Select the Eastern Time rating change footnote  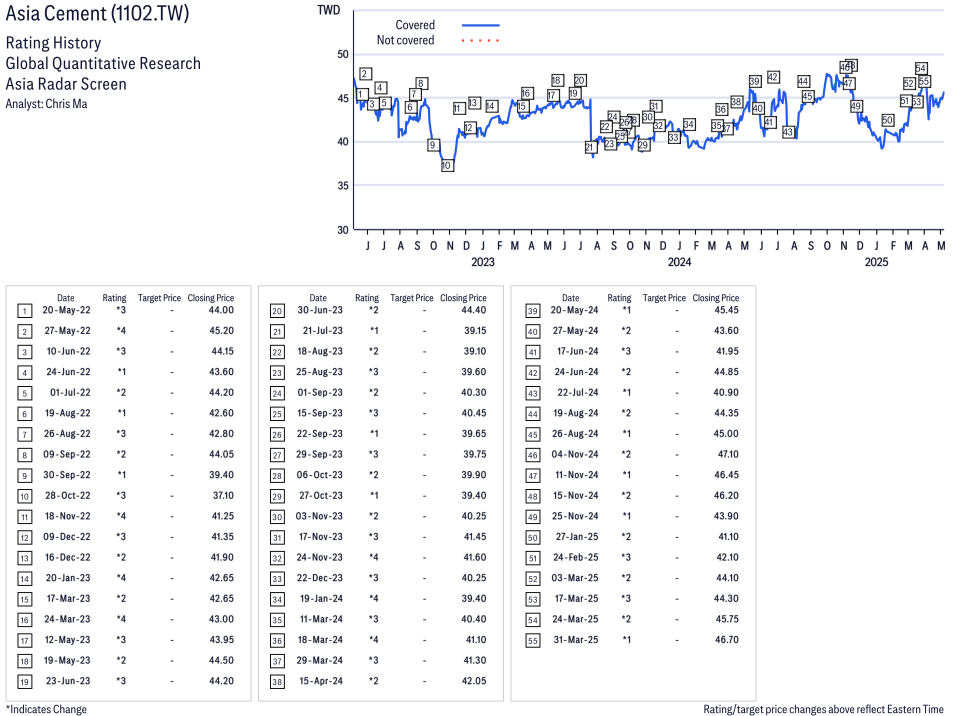(x=823, y=709)
